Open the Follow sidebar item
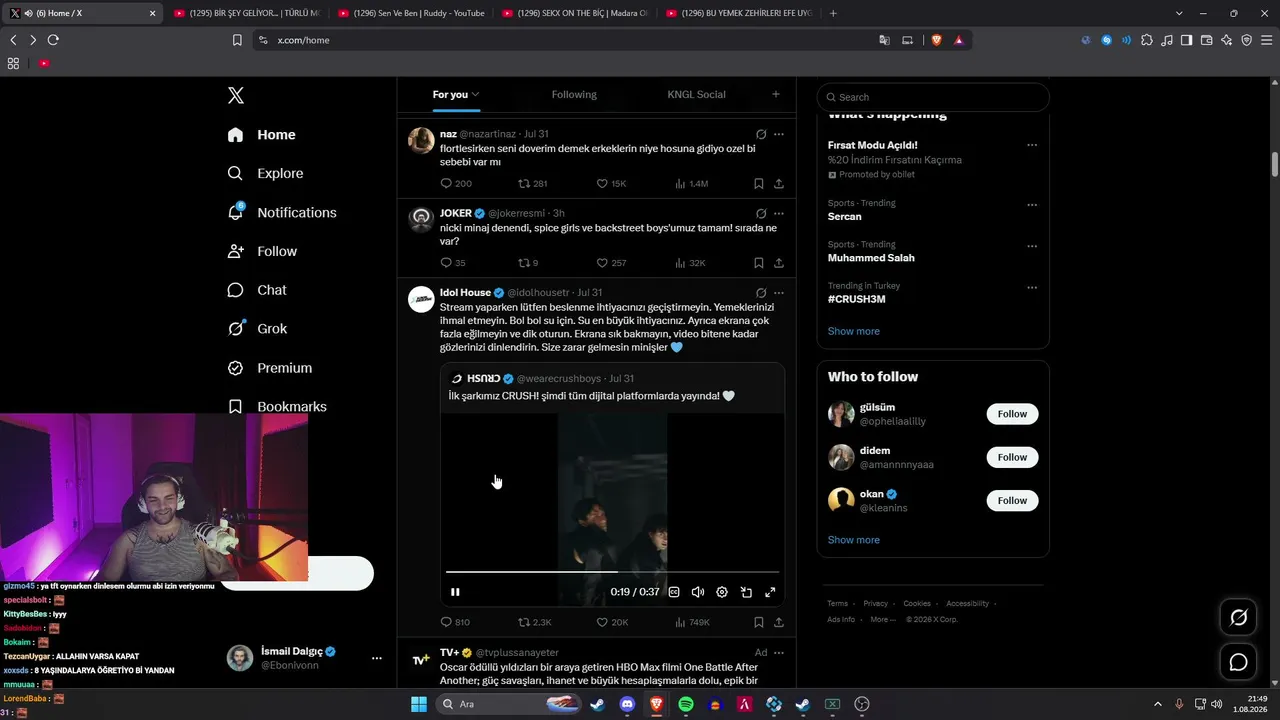Viewport: 1280px width, 720px height. click(262, 251)
